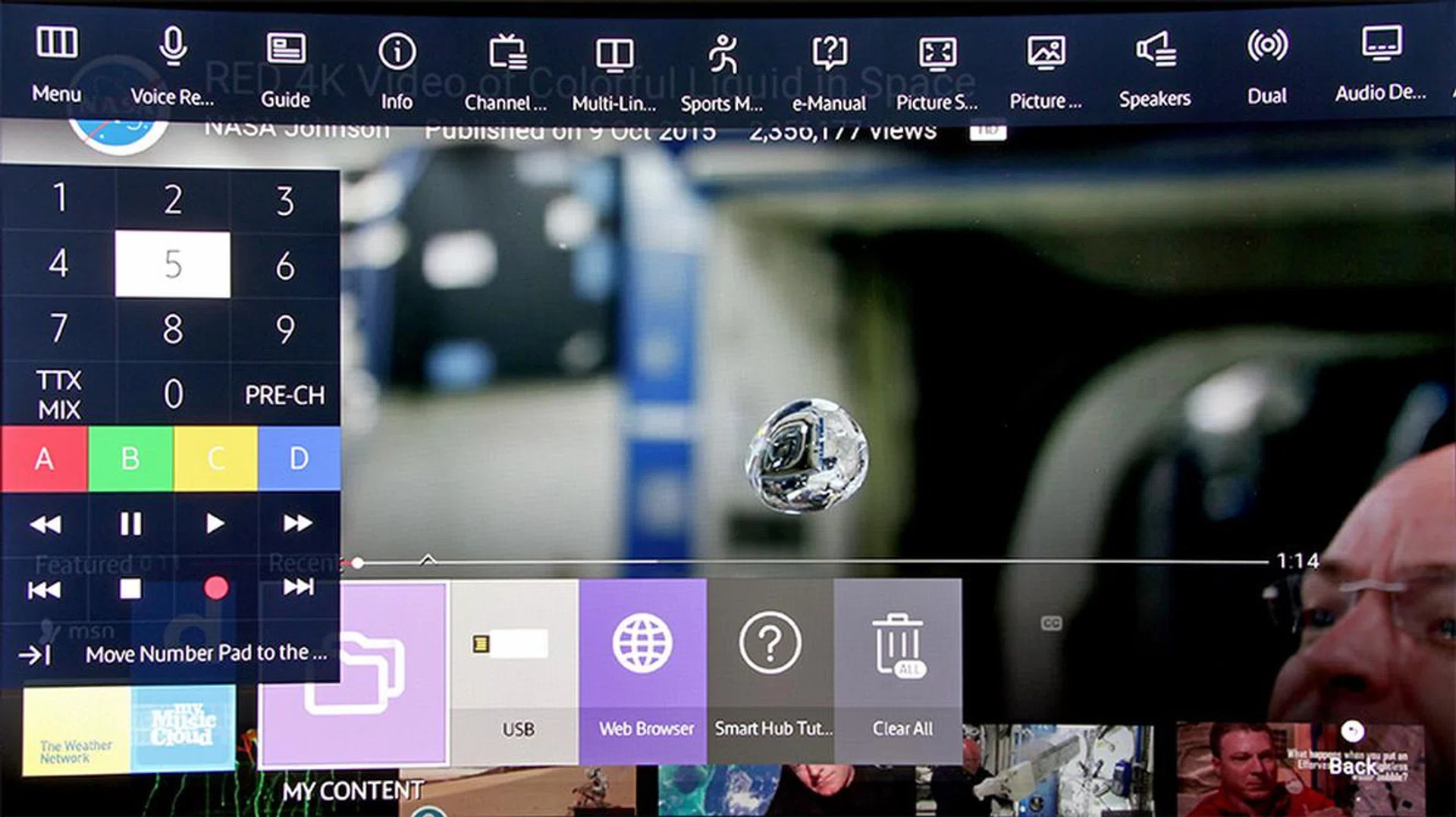1456x817 pixels.
Task: Expand the up chevron above progress bar
Action: coord(428,559)
